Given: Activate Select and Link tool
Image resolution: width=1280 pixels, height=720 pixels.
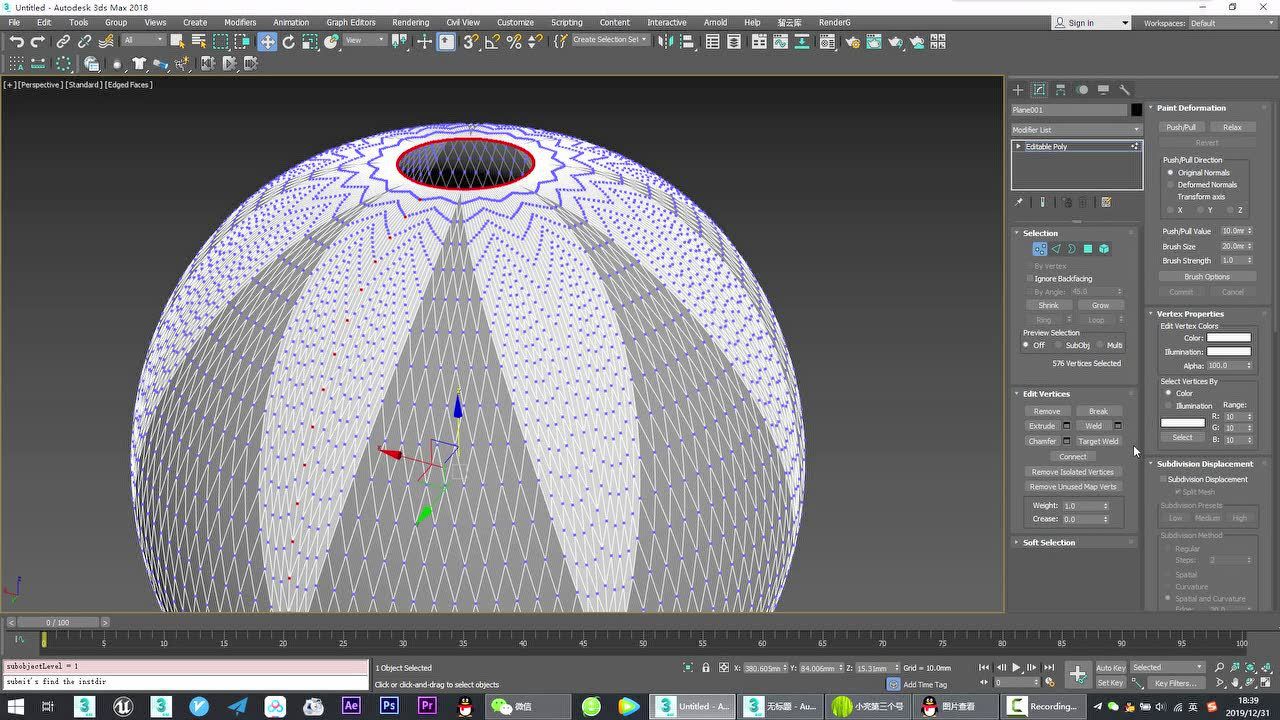Looking at the screenshot, I should [63, 41].
